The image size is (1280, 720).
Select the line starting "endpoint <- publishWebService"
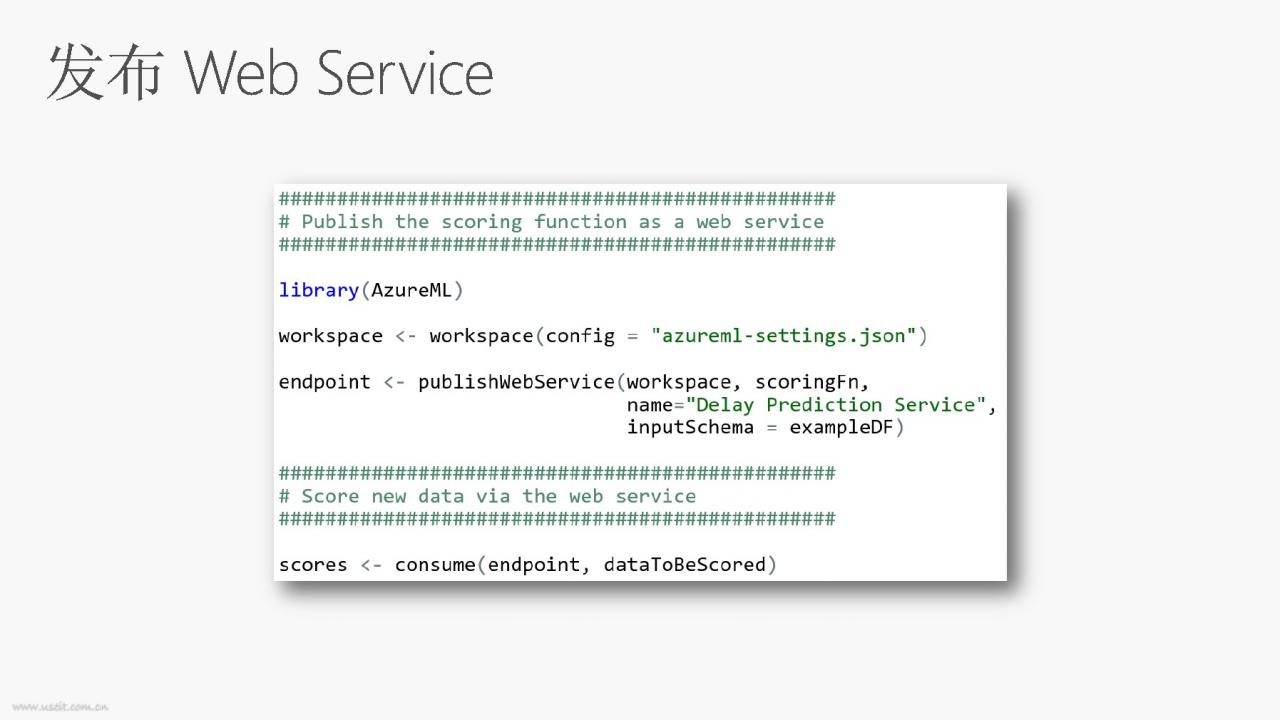(x=574, y=382)
